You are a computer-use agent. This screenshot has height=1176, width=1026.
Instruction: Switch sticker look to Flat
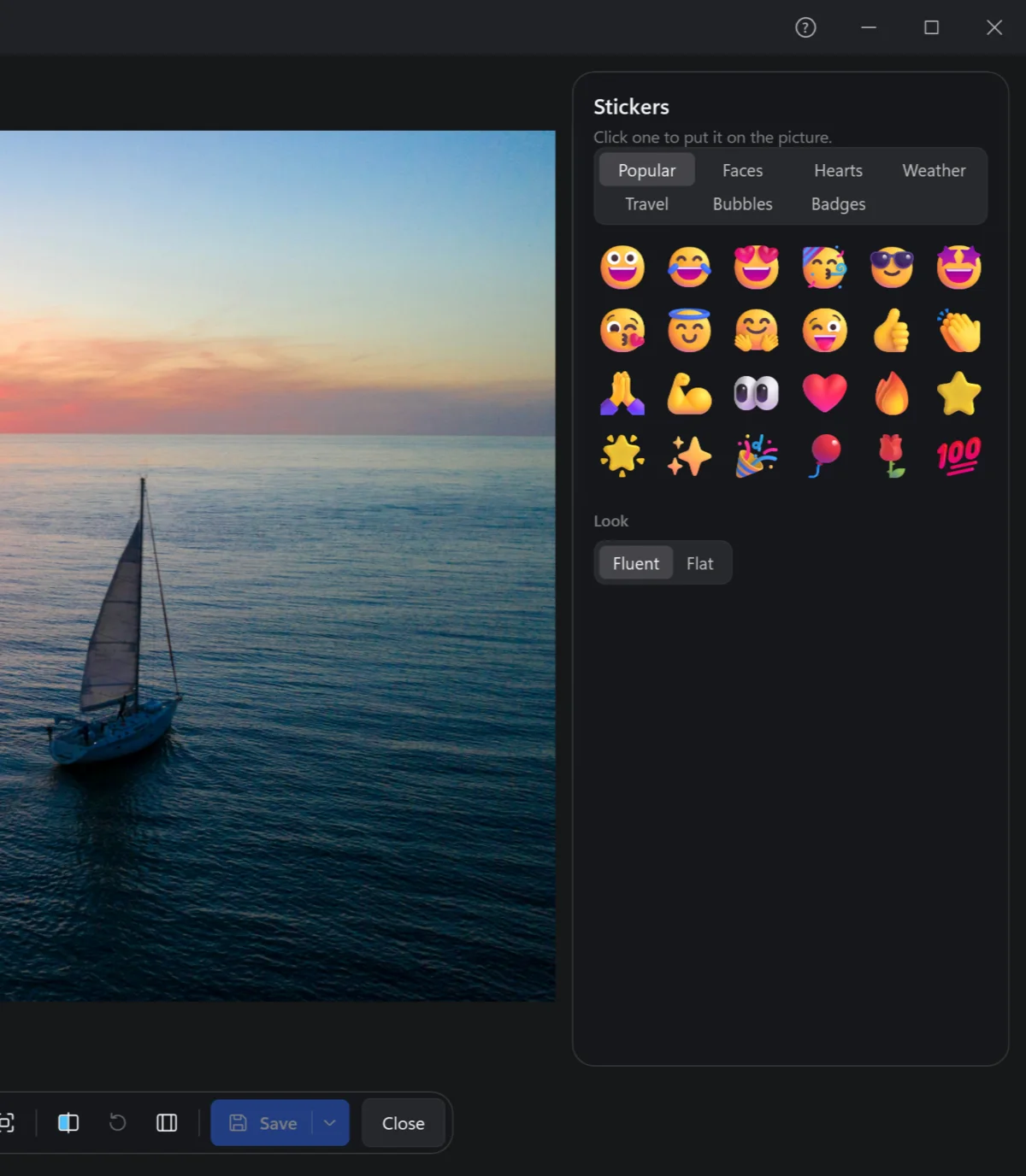pyautogui.click(x=699, y=563)
